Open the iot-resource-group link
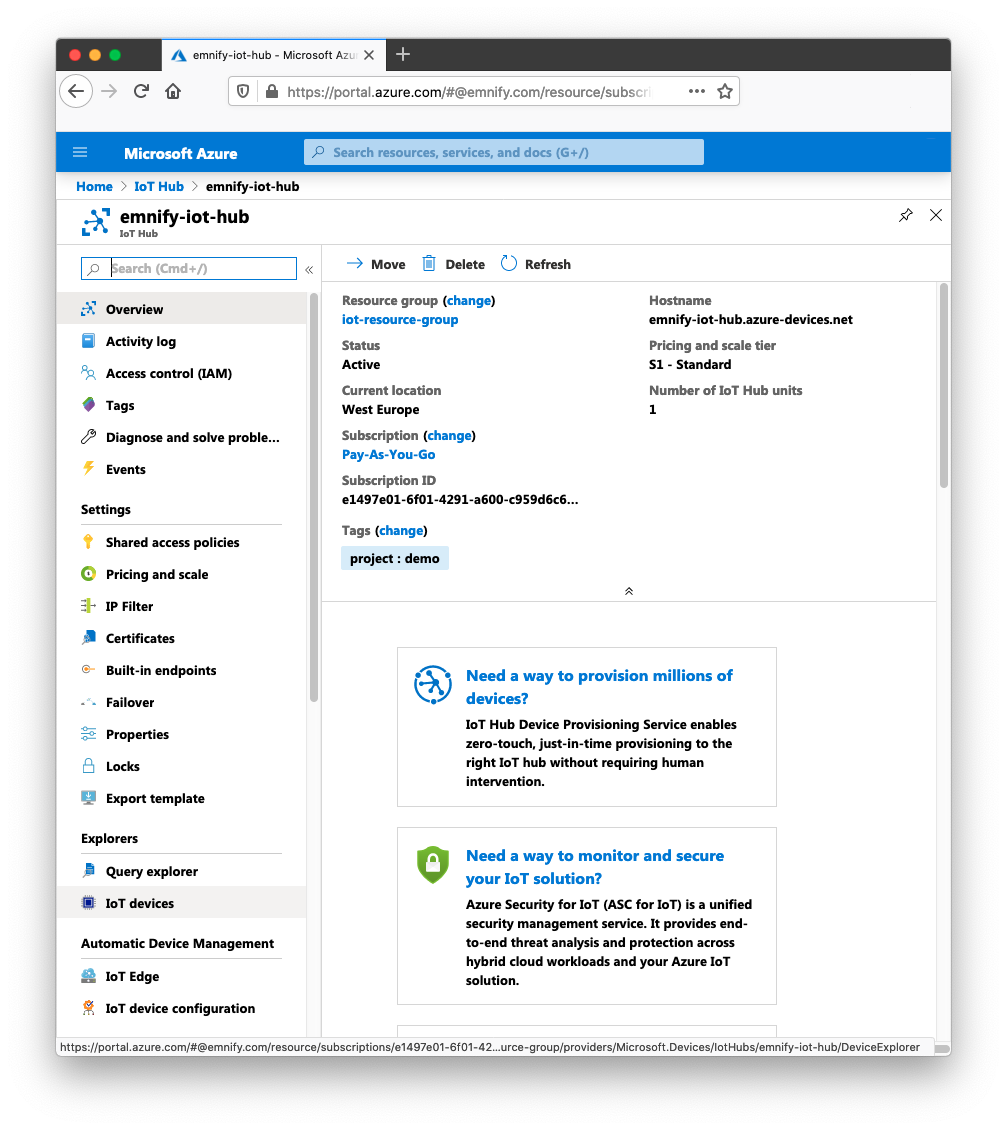This screenshot has height=1130, width=1007. [399, 319]
